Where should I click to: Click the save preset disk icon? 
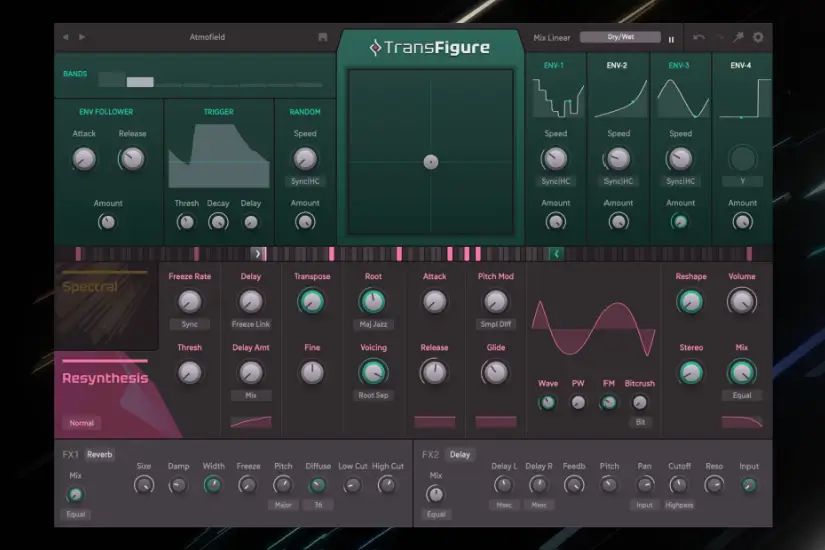323,38
